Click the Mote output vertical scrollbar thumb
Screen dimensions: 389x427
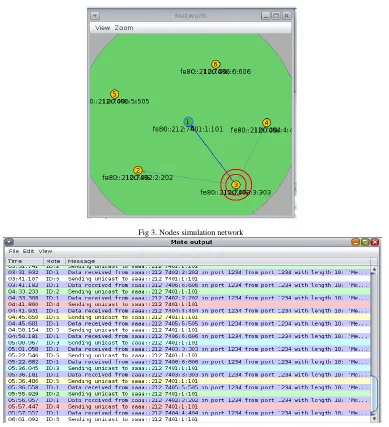pos(374,393)
